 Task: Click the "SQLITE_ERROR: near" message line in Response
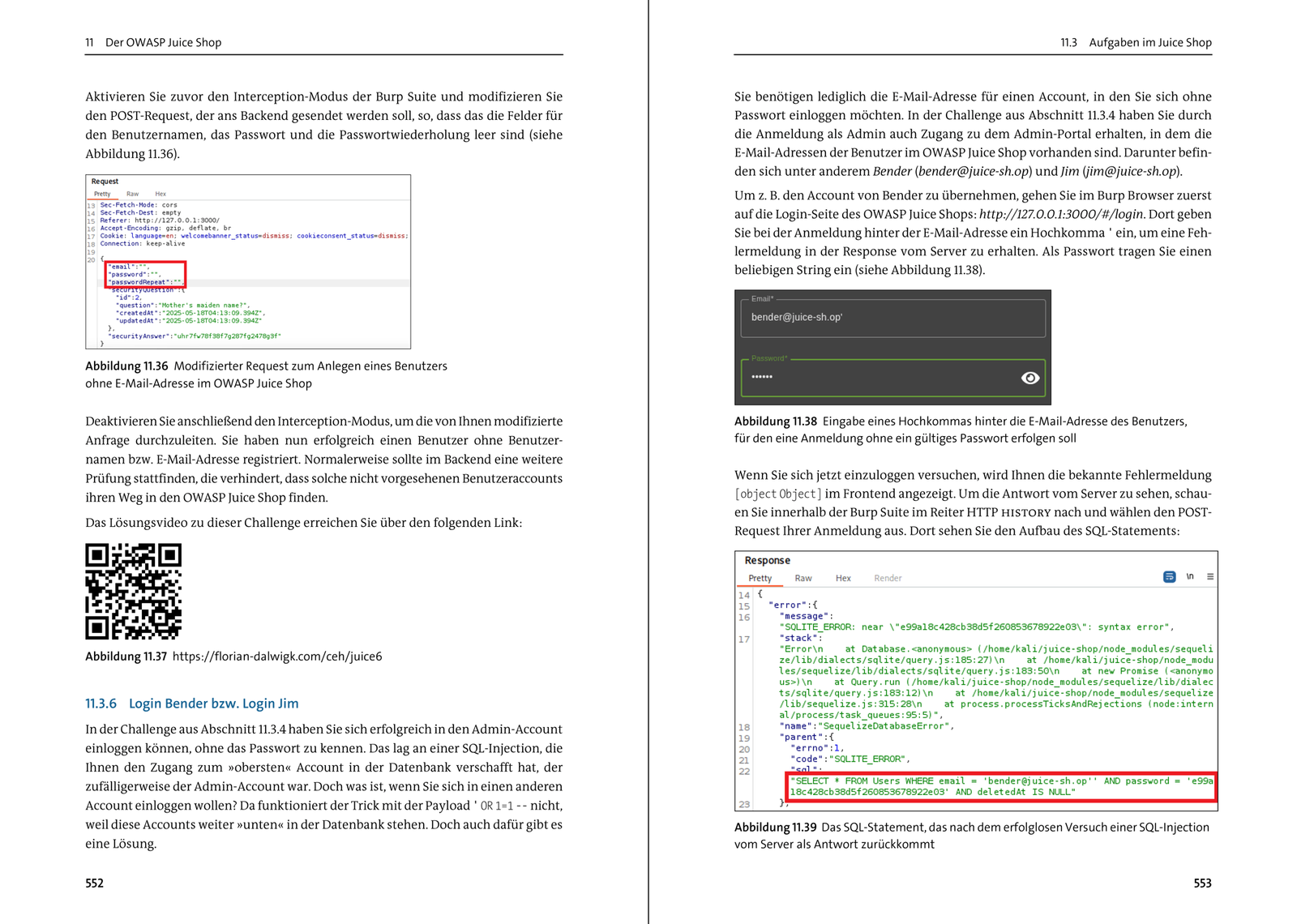click(977, 627)
